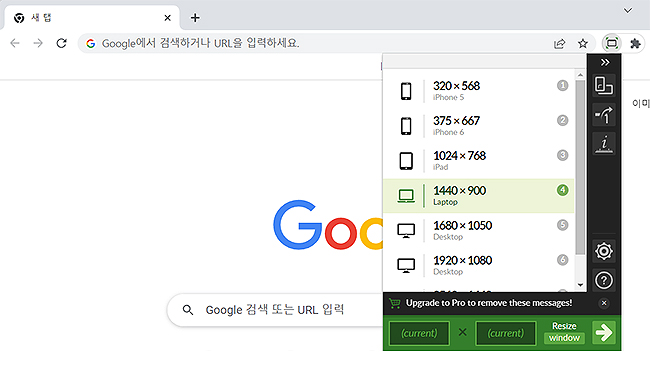Click the preset list scrollbar down arrow
Screen dimensions: 650x375
point(580,285)
